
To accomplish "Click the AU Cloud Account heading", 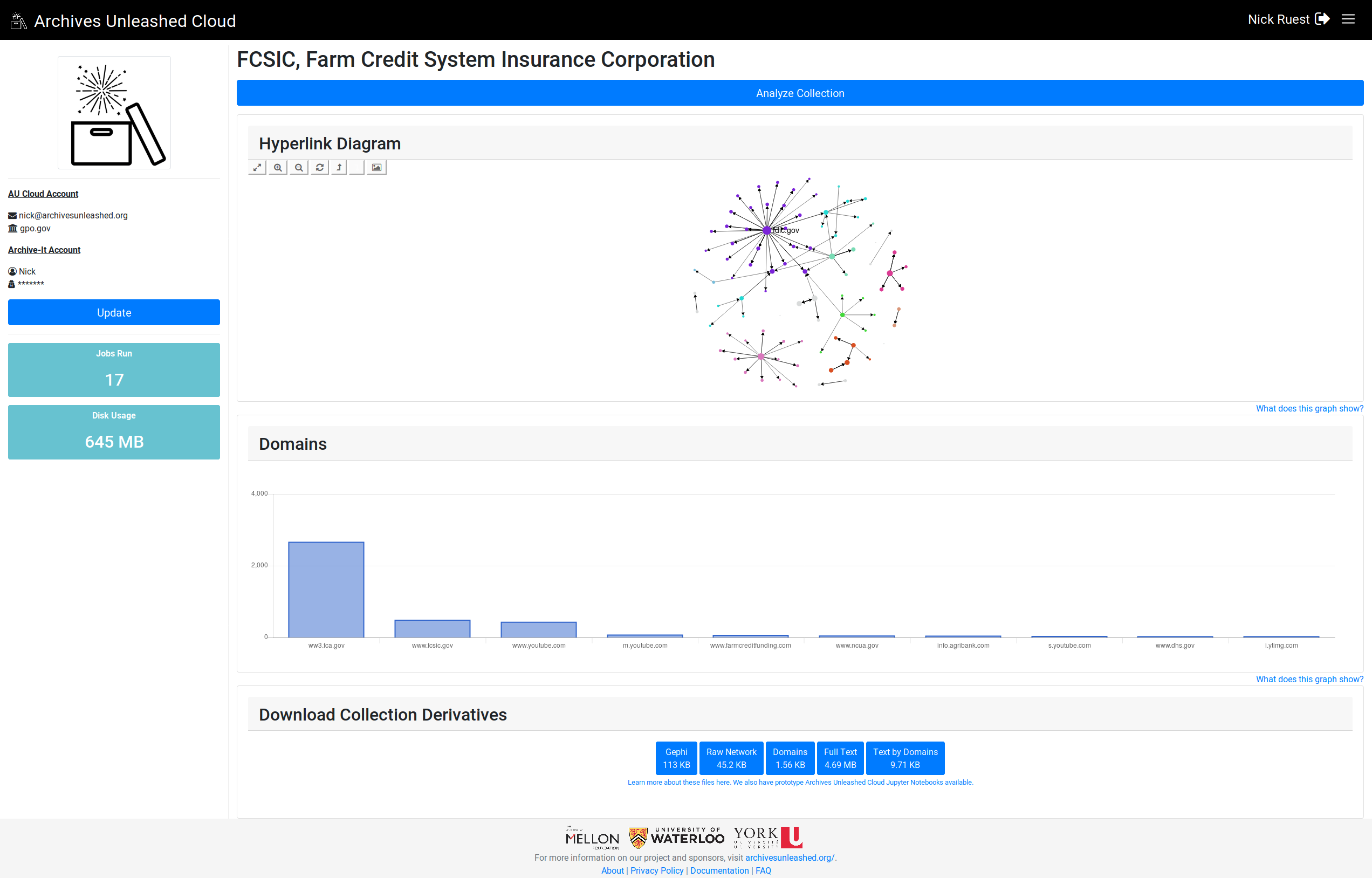I will (x=43, y=194).
